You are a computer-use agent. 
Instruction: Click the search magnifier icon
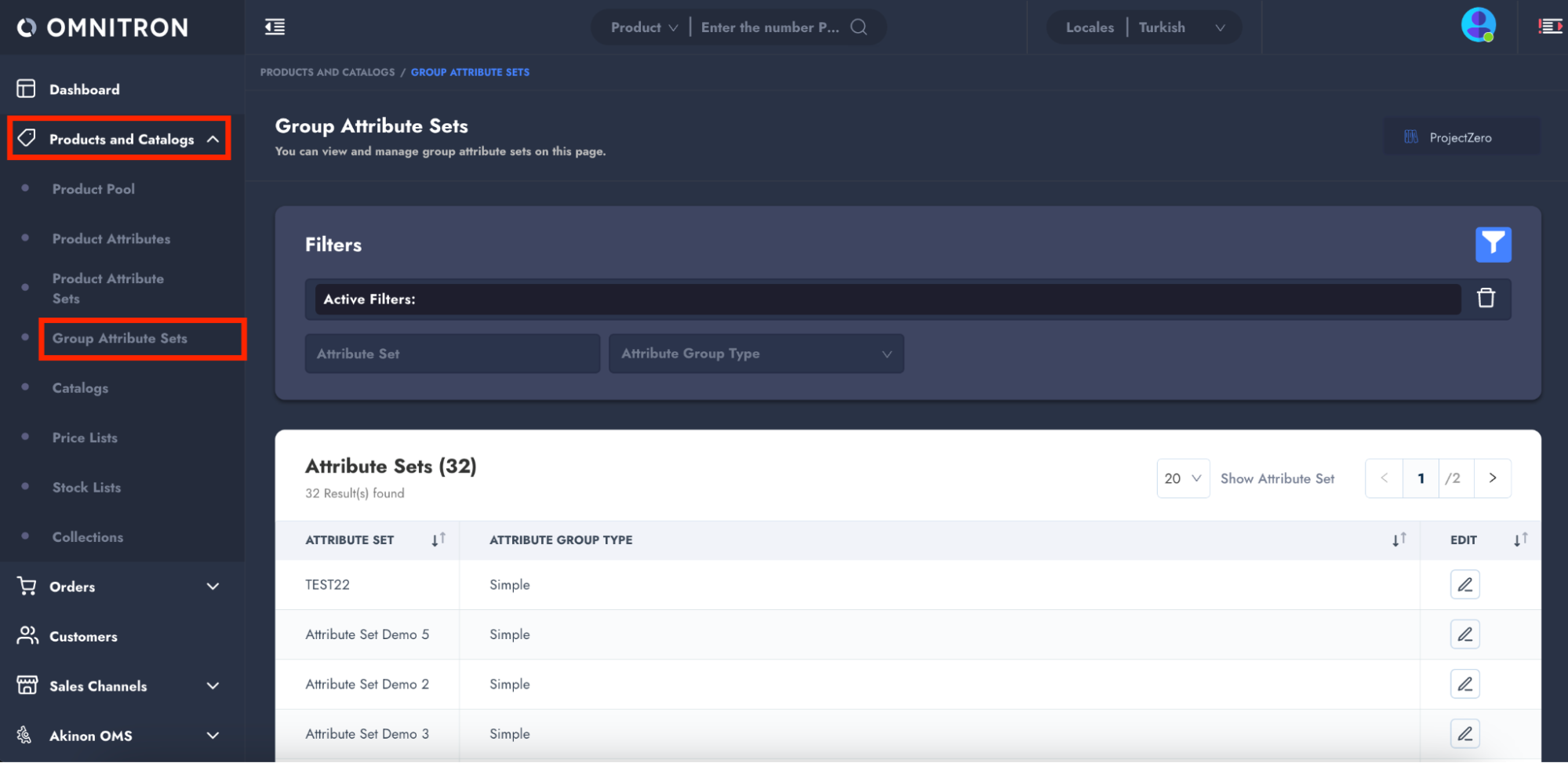[x=859, y=27]
